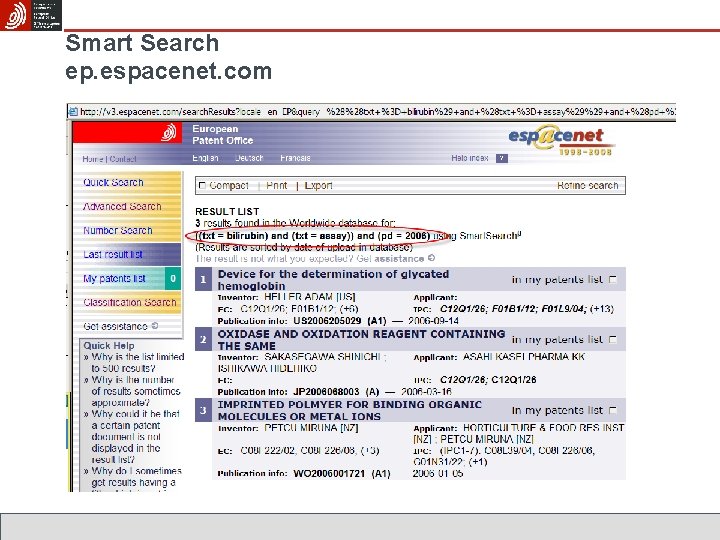Click the red European Patent Office logo banner
Image resolution: width=720 pixels, height=540 pixels.
(x=127, y=133)
